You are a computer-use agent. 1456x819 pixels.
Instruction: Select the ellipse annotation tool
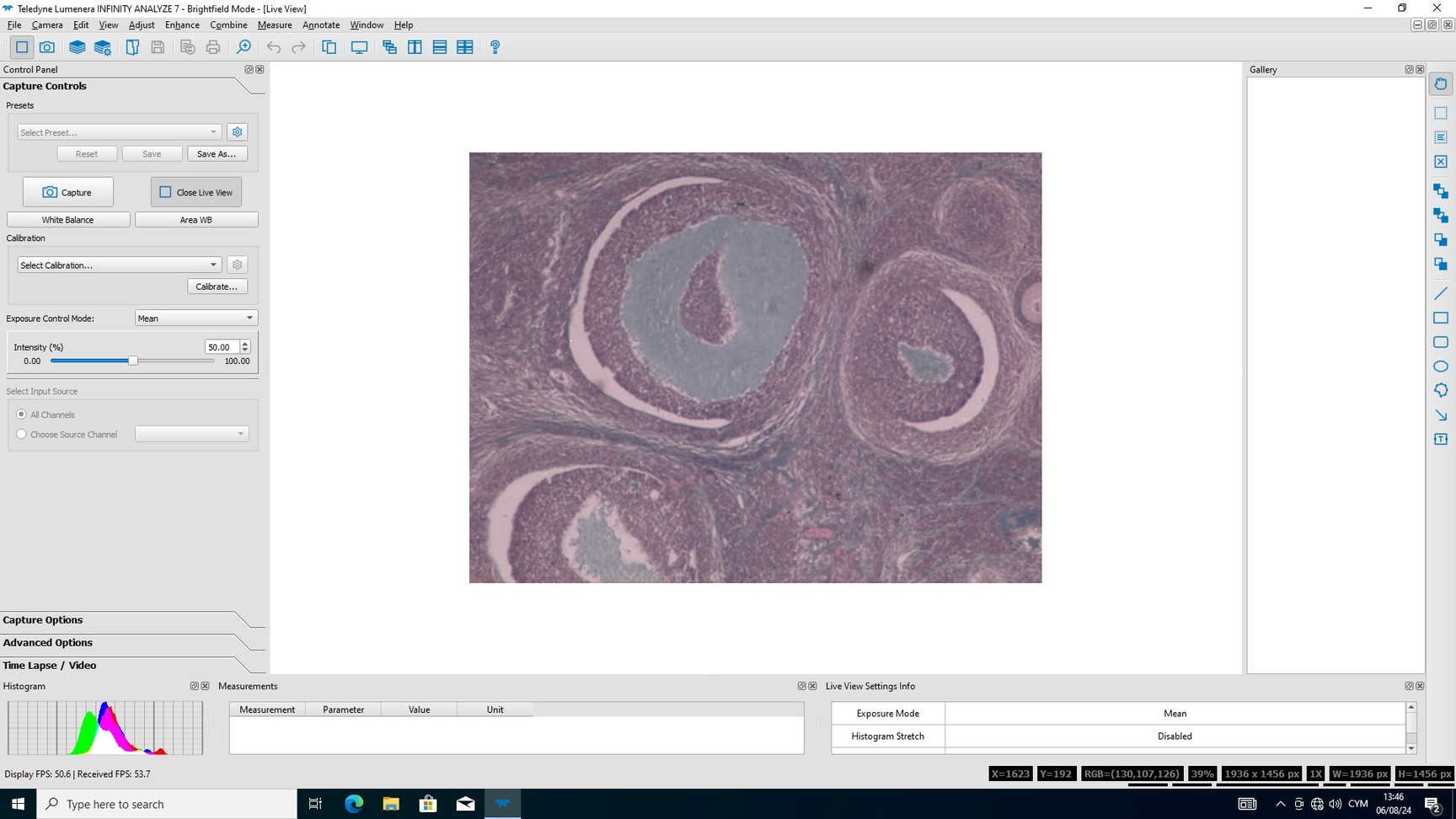(x=1441, y=367)
